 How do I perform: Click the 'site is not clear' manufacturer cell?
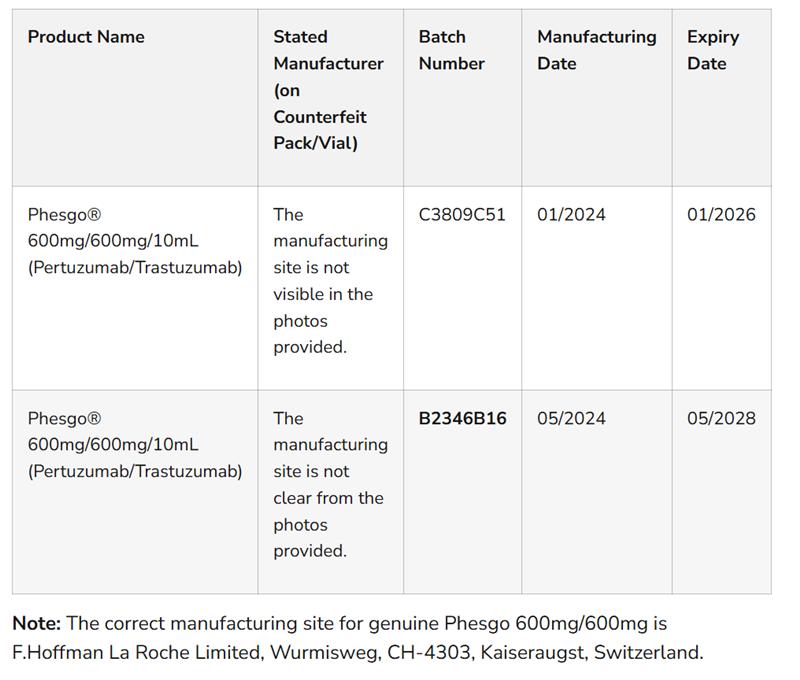(x=330, y=485)
